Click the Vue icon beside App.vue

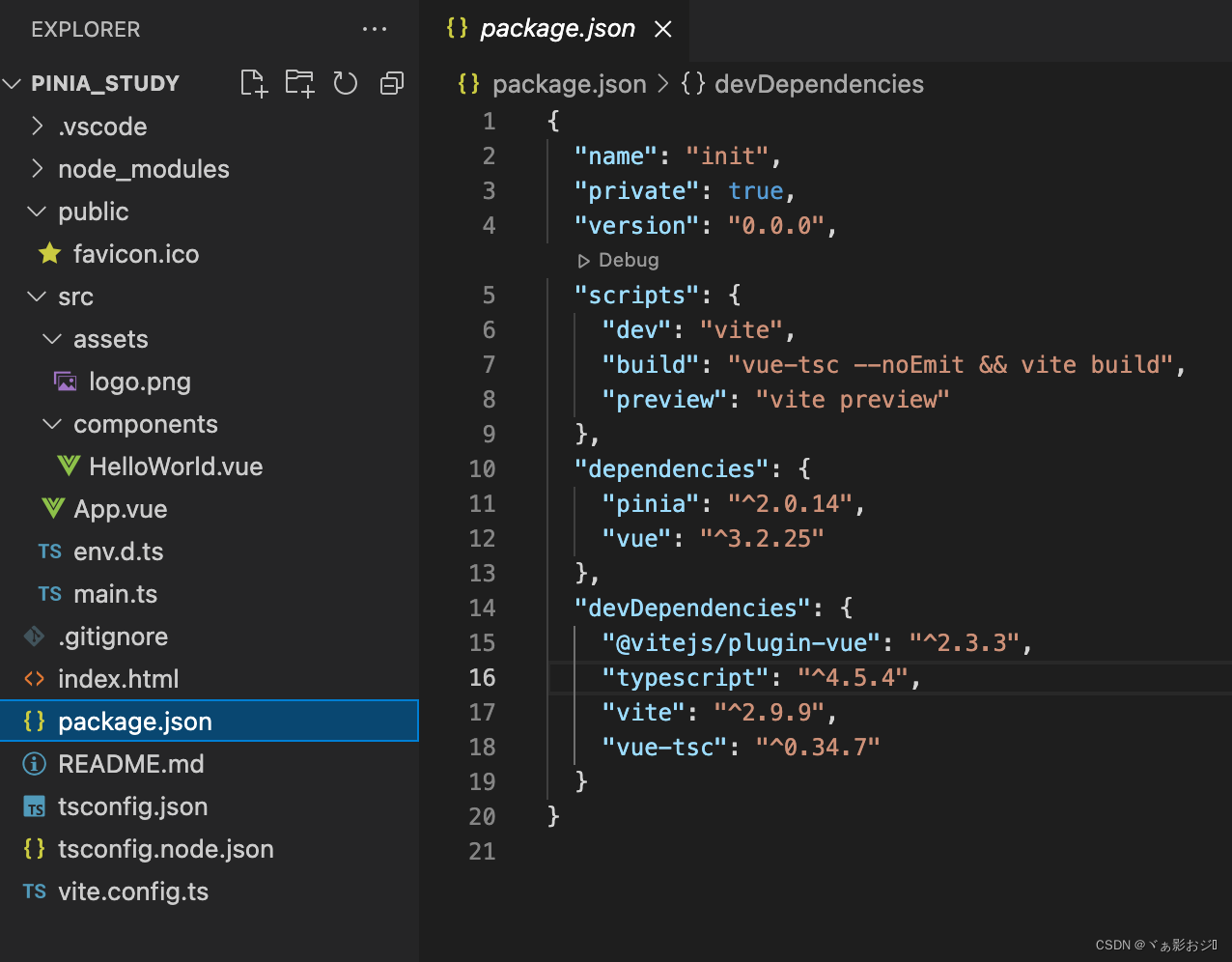pyautogui.click(x=52, y=508)
